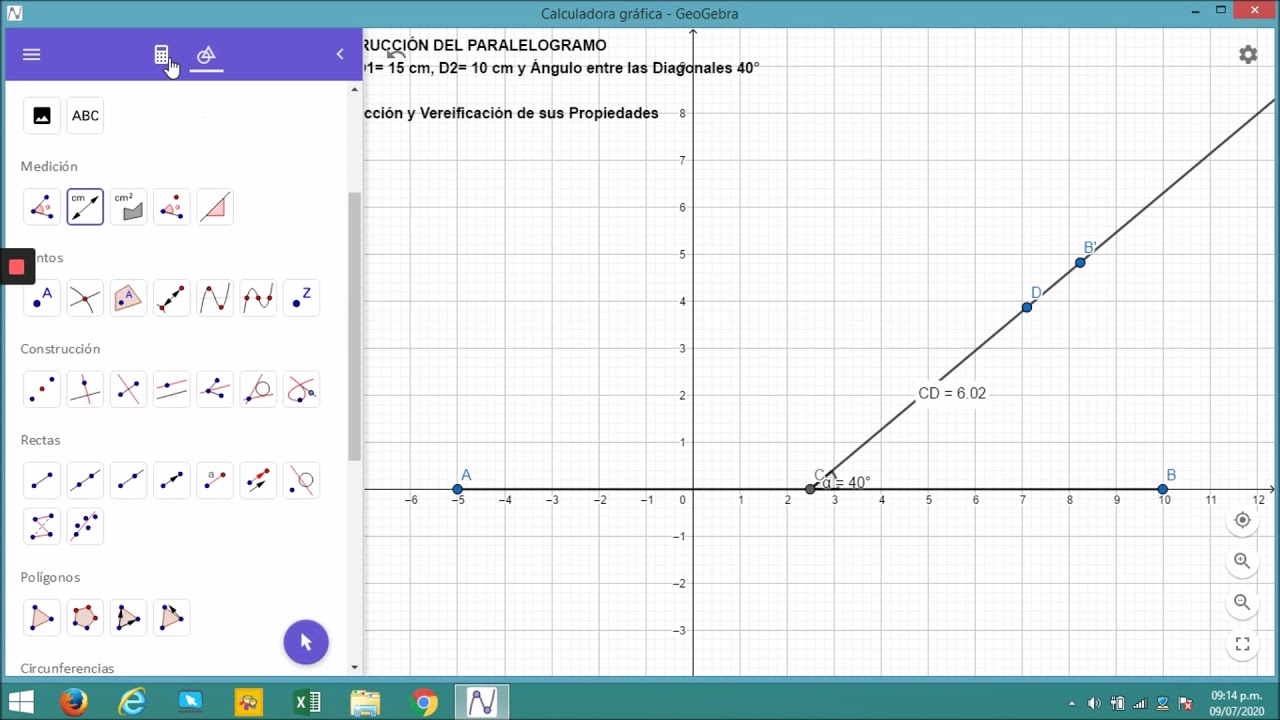1280x720 pixels.
Task: Select the Complex Number Z tool
Action: [x=300, y=298]
